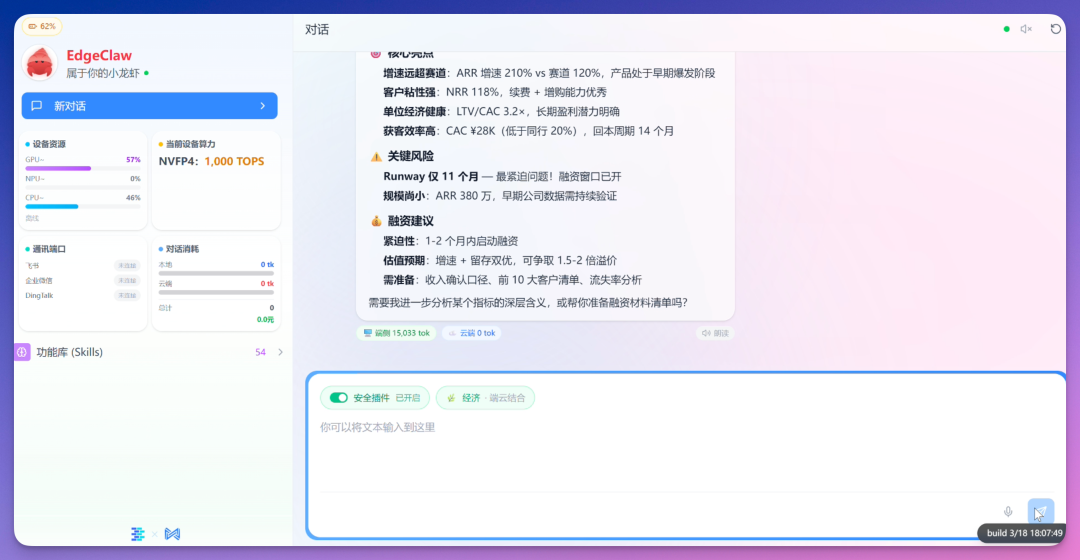Click the Runway 仅 11 个月 text
The height and width of the screenshot is (560, 1080).
430,176
